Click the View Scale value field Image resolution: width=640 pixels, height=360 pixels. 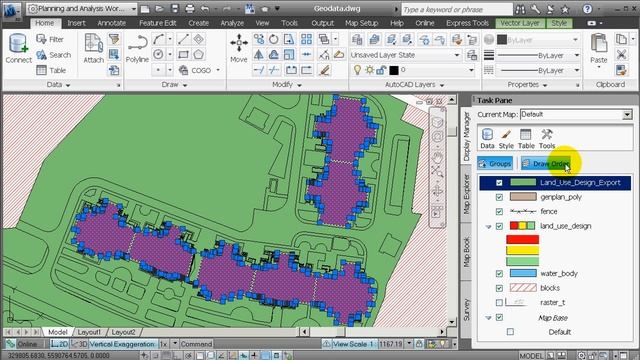coord(391,344)
